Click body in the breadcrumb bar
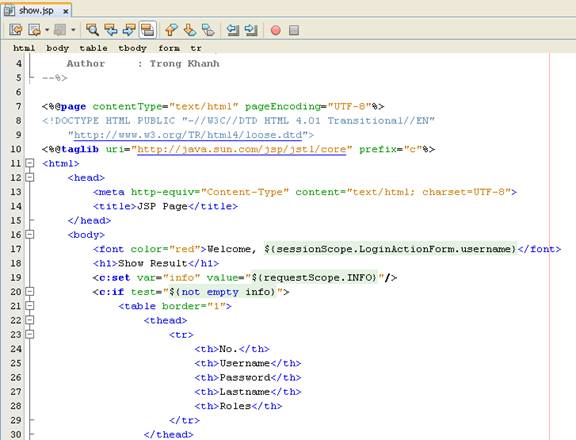 pyautogui.click(x=57, y=48)
